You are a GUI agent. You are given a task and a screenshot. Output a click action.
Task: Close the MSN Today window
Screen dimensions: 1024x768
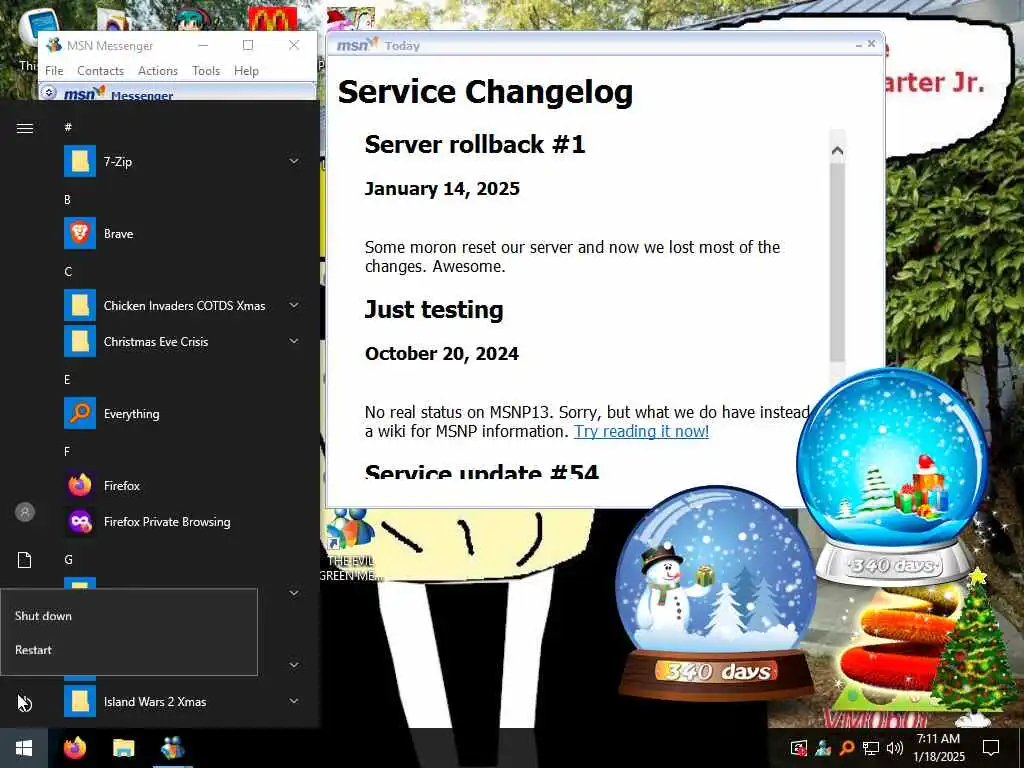pos(871,44)
